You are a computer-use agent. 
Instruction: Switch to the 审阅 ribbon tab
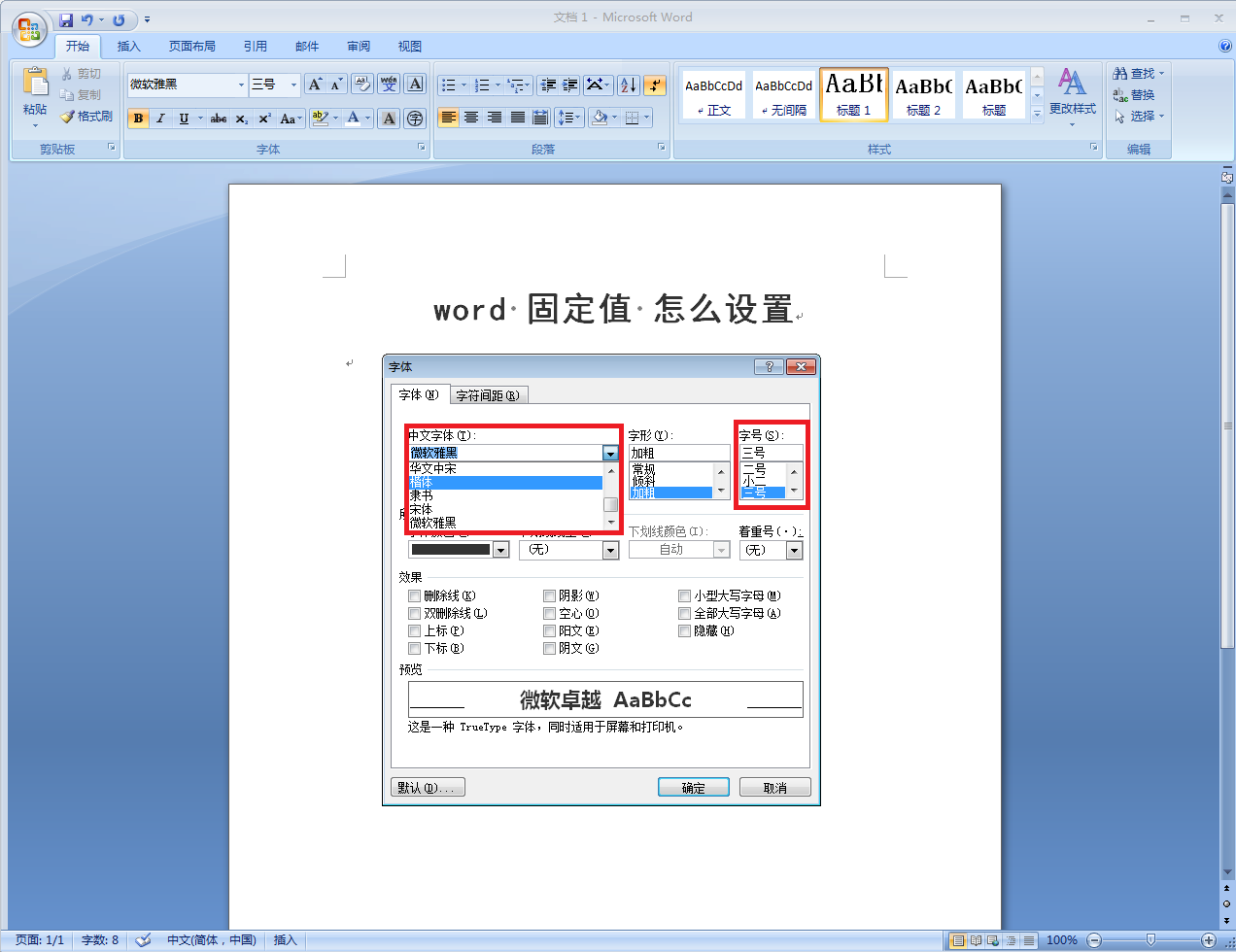[x=359, y=47]
